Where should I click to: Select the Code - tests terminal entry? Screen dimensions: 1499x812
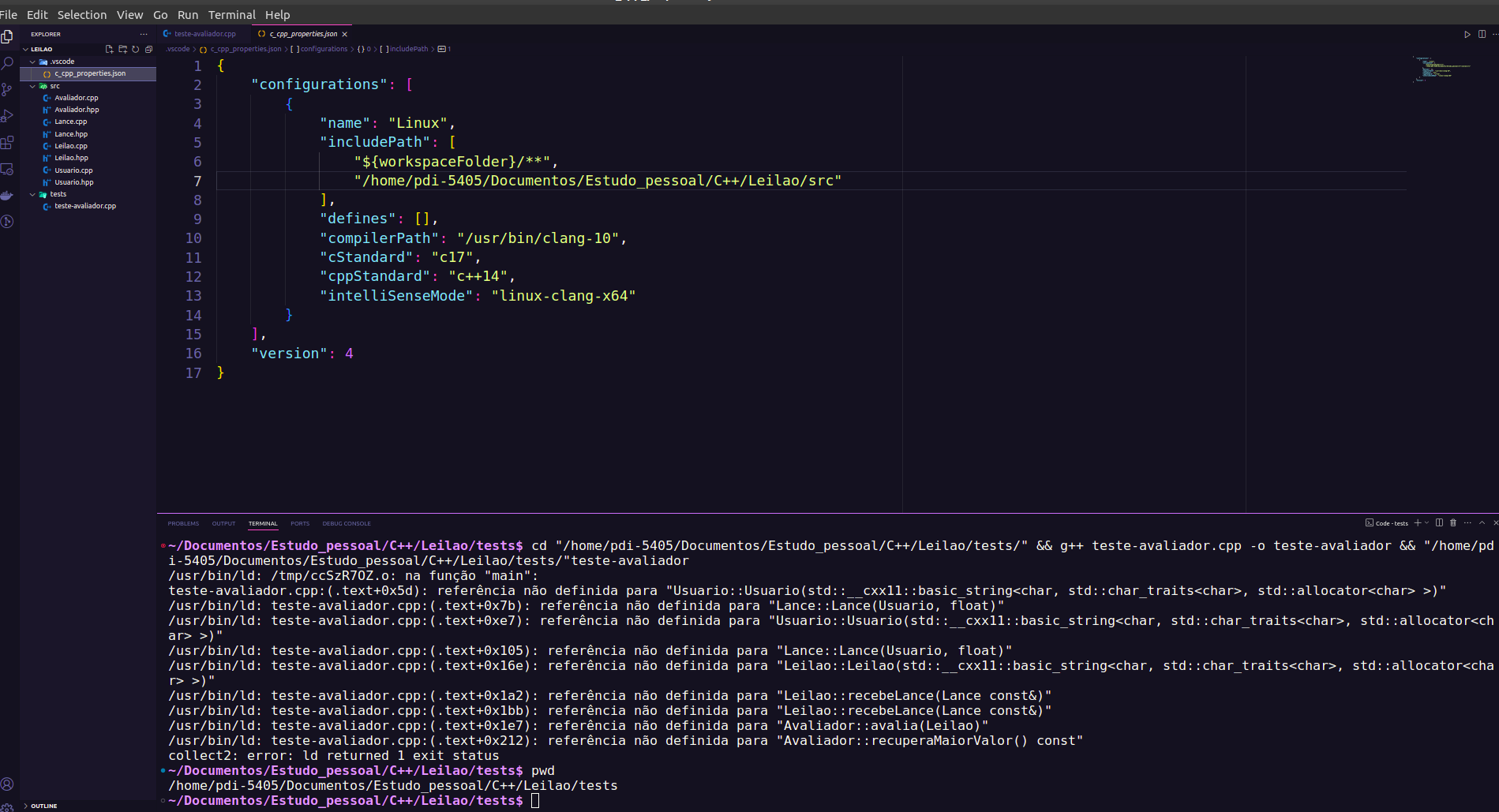click(1387, 522)
